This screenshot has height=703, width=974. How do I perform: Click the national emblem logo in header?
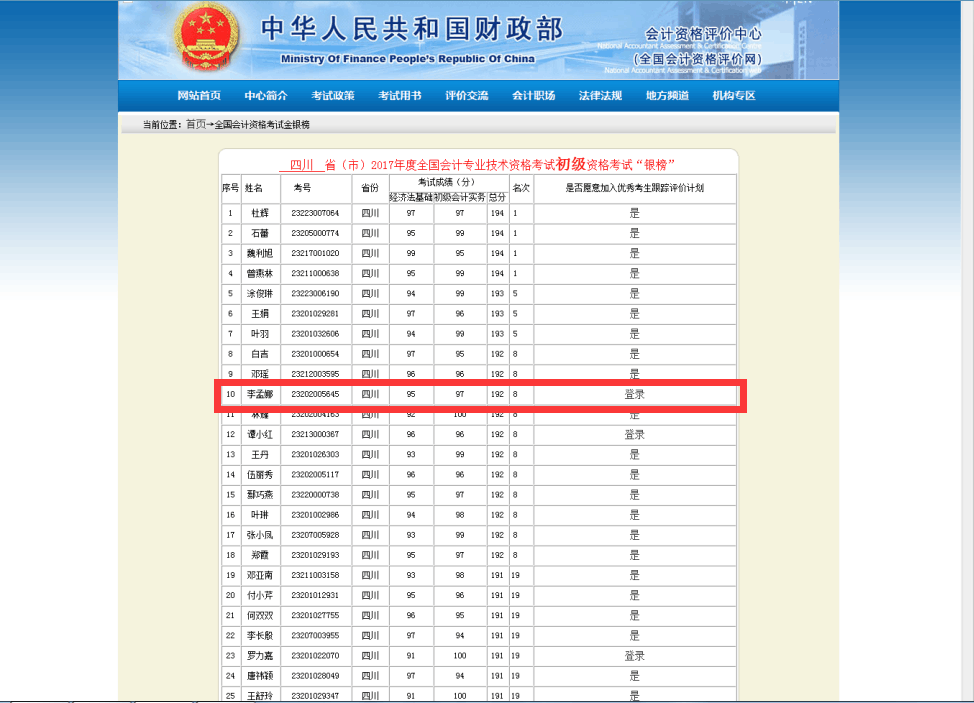pyautogui.click(x=208, y=39)
